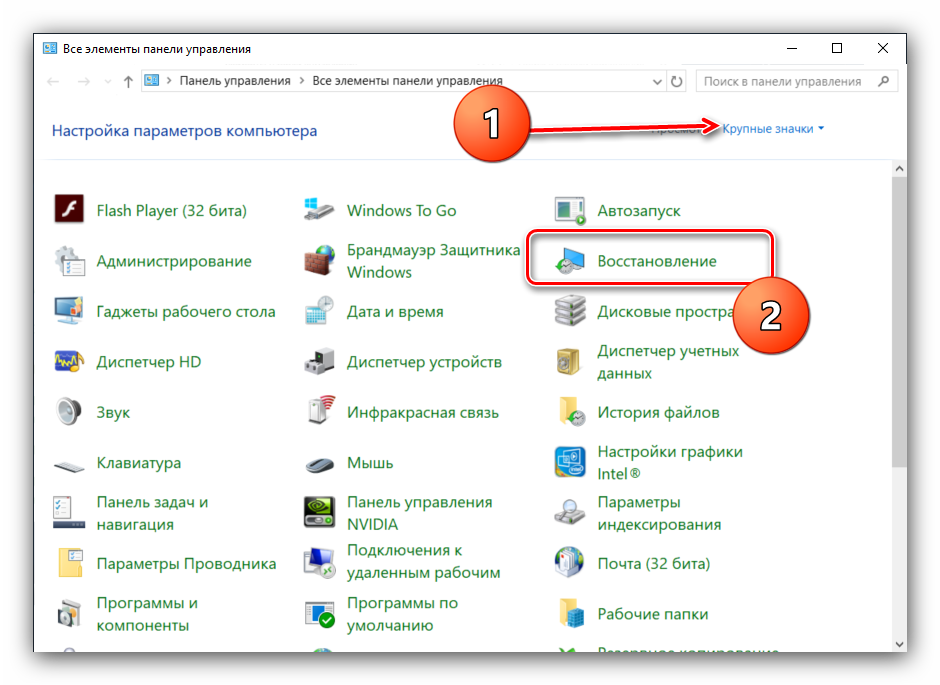Open the Параметры индексирования magnifier icon

[x=570, y=512]
